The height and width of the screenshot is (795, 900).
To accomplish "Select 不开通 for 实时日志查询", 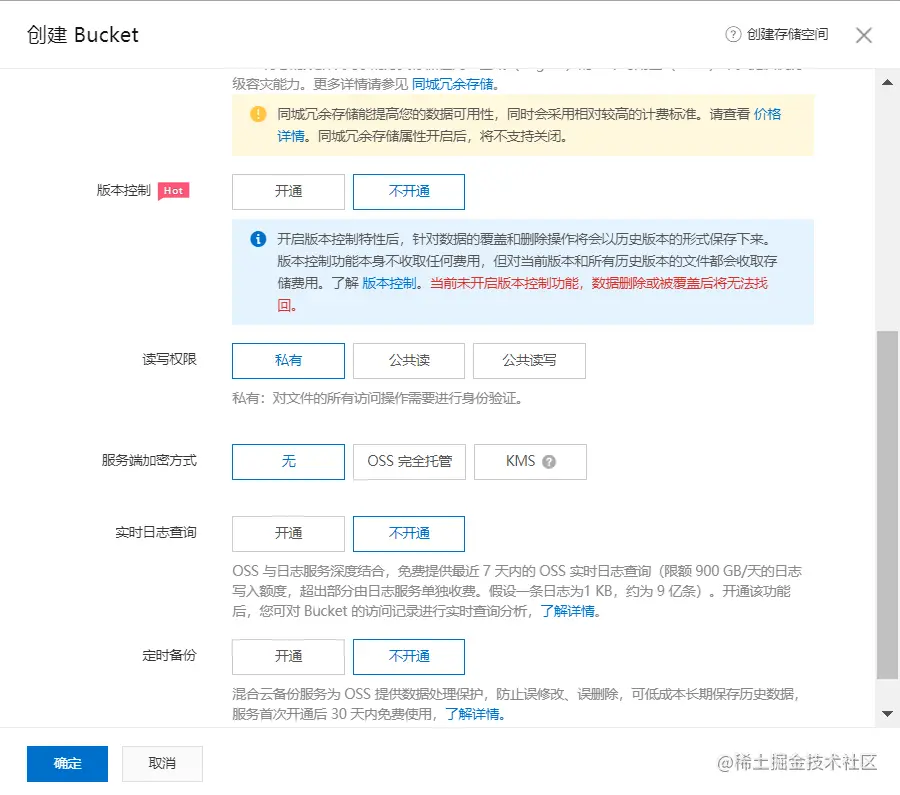I will pyautogui.click(x=409, y=533).
